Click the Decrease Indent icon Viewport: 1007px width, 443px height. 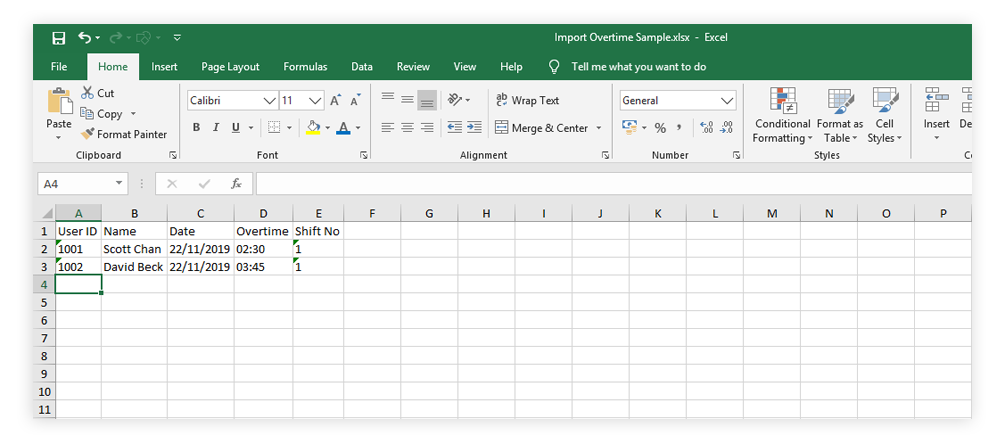pyautogui.click(x=455, y=128)
